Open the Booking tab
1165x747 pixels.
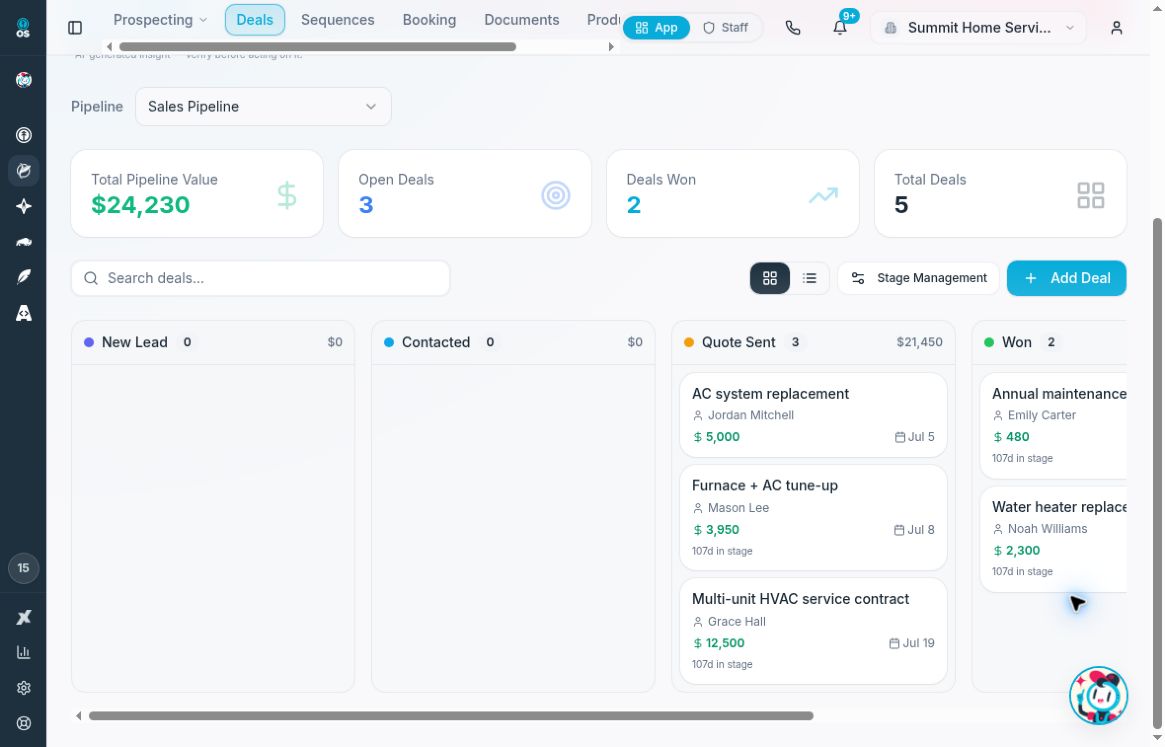(429, 20)
